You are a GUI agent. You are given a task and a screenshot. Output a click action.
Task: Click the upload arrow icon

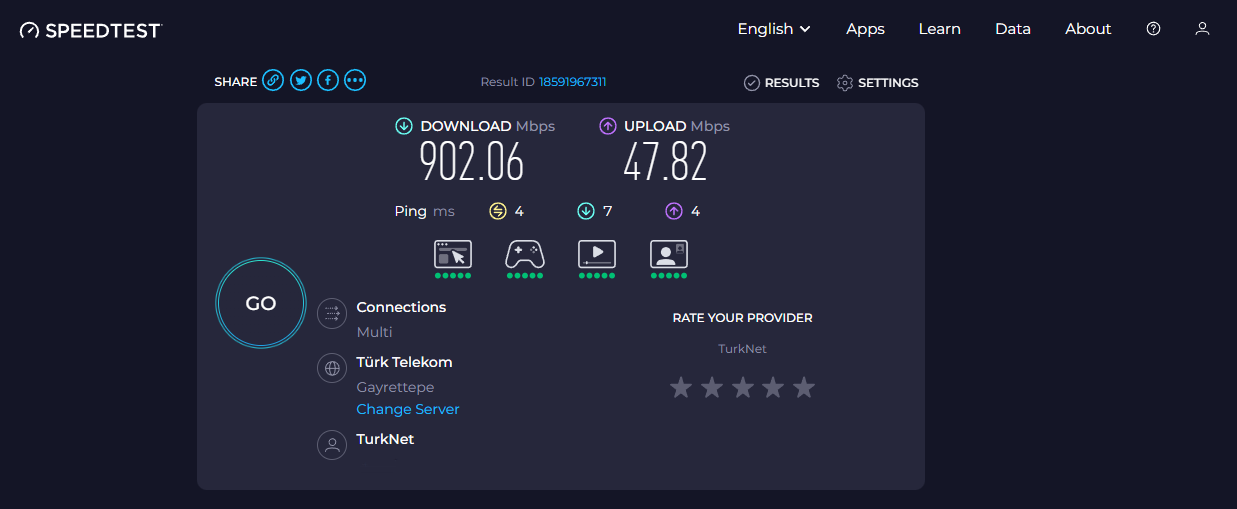pos(608,126)
